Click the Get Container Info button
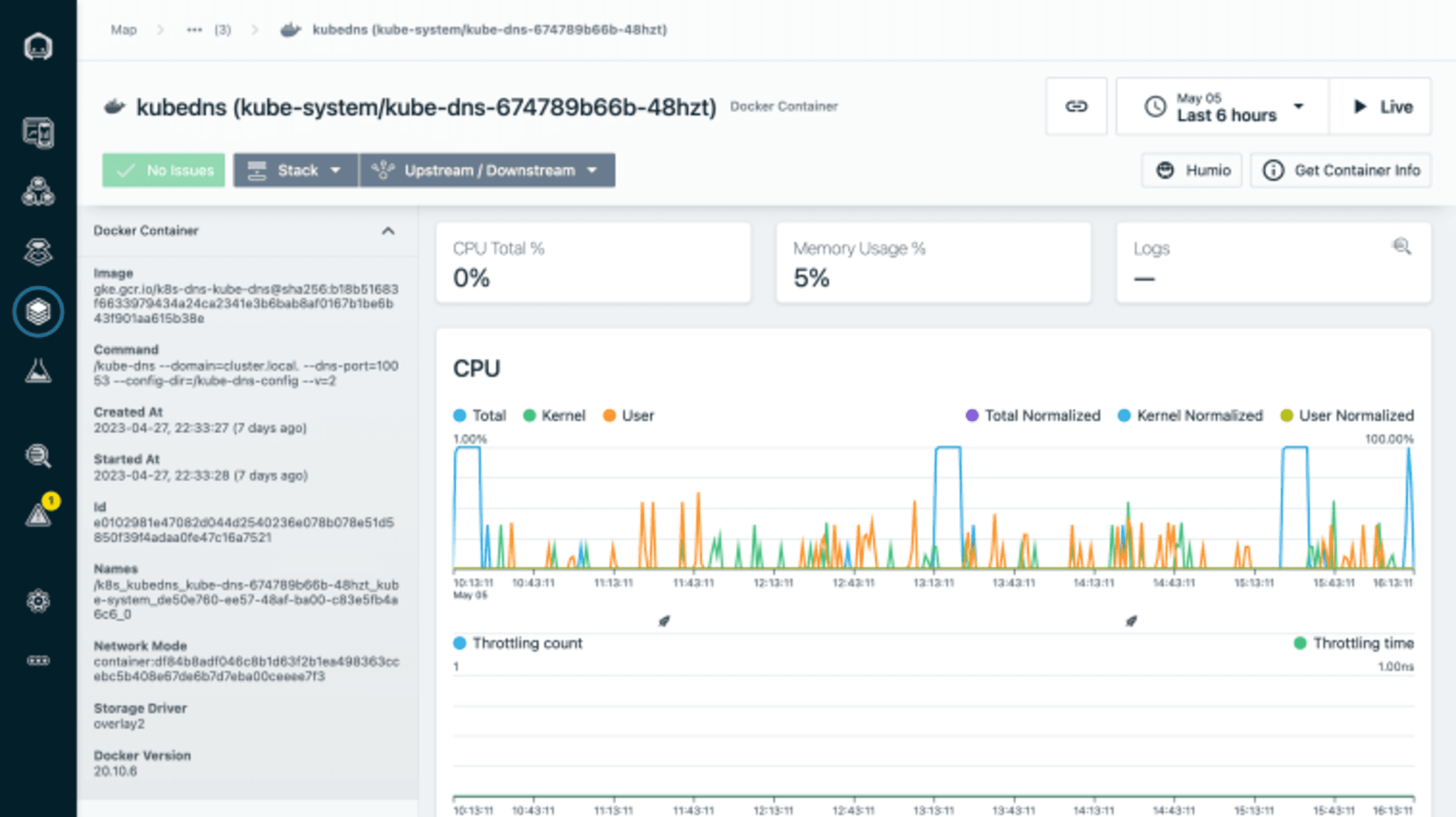This screenshot has width=1456, height=817. (x=1341, y=170)
